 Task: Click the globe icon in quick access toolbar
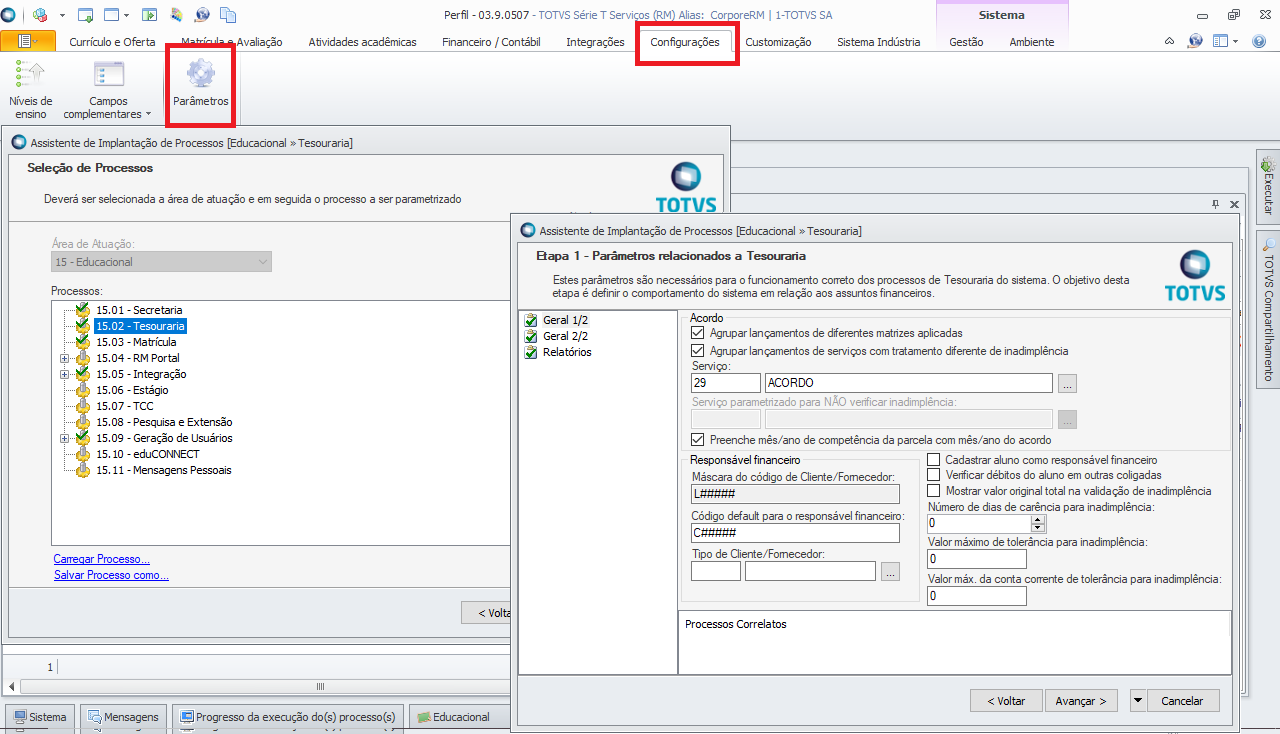pos(202,15)
